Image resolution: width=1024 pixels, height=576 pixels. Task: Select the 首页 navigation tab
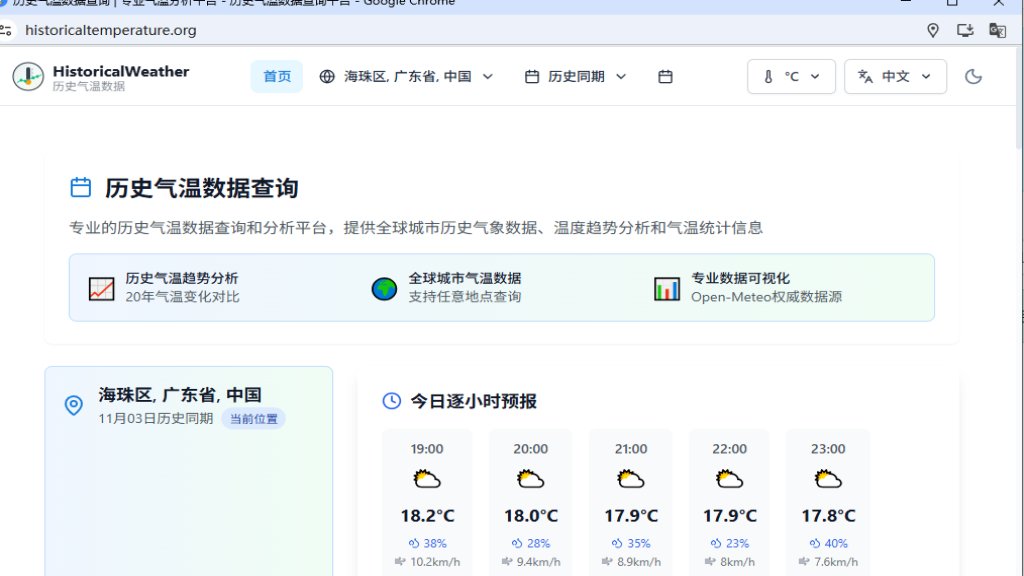[x=276, y=76]
